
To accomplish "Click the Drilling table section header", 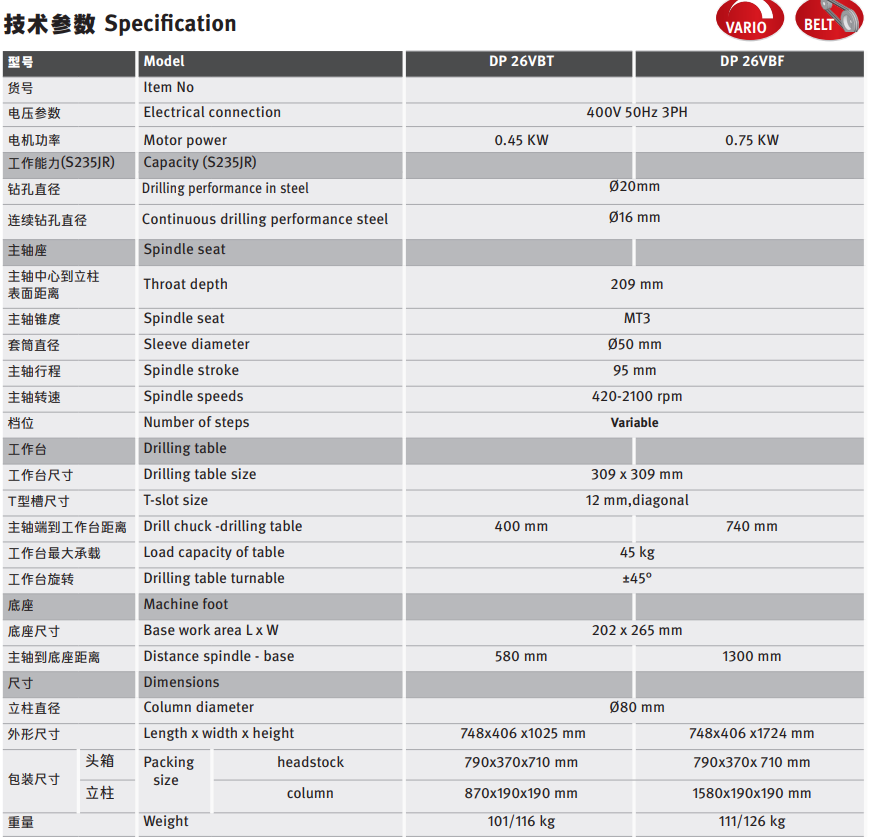I will tap(184, 449).
